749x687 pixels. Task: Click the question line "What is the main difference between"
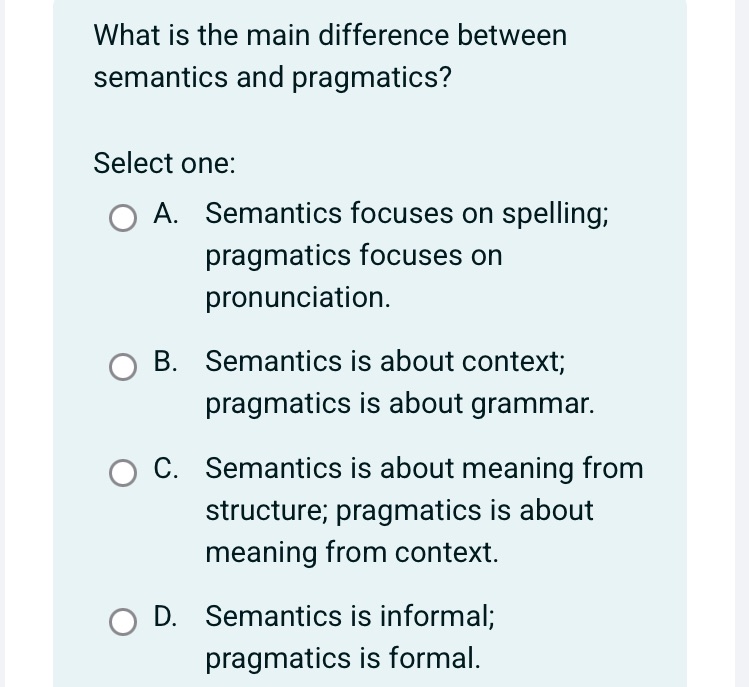click(330, 36)
